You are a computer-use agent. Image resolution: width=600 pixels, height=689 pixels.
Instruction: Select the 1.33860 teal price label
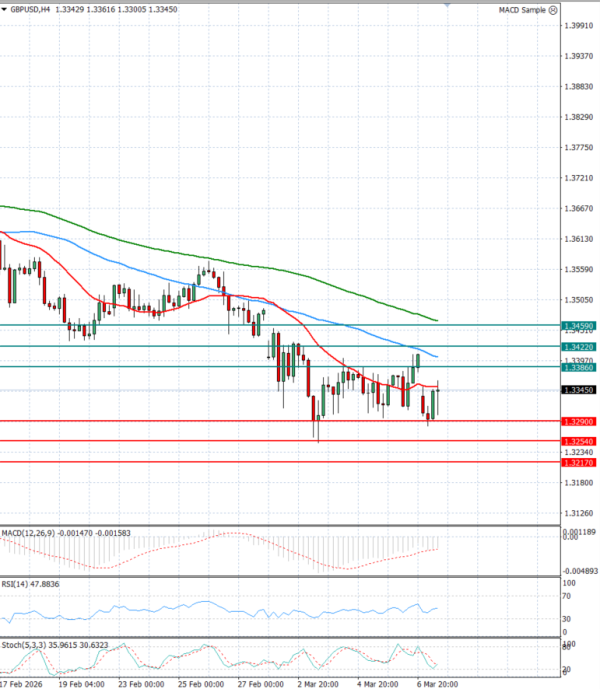point(579,368)
